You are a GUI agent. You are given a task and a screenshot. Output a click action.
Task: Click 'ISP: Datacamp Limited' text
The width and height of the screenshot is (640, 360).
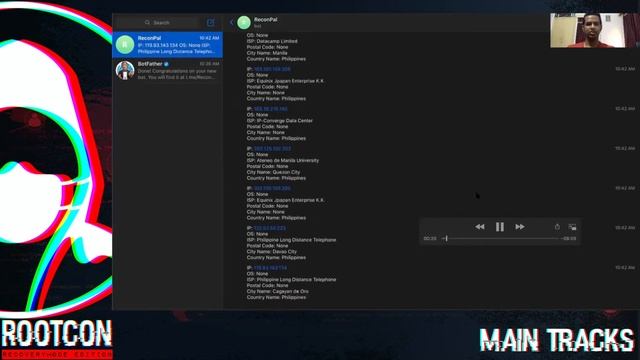(272, 41)
